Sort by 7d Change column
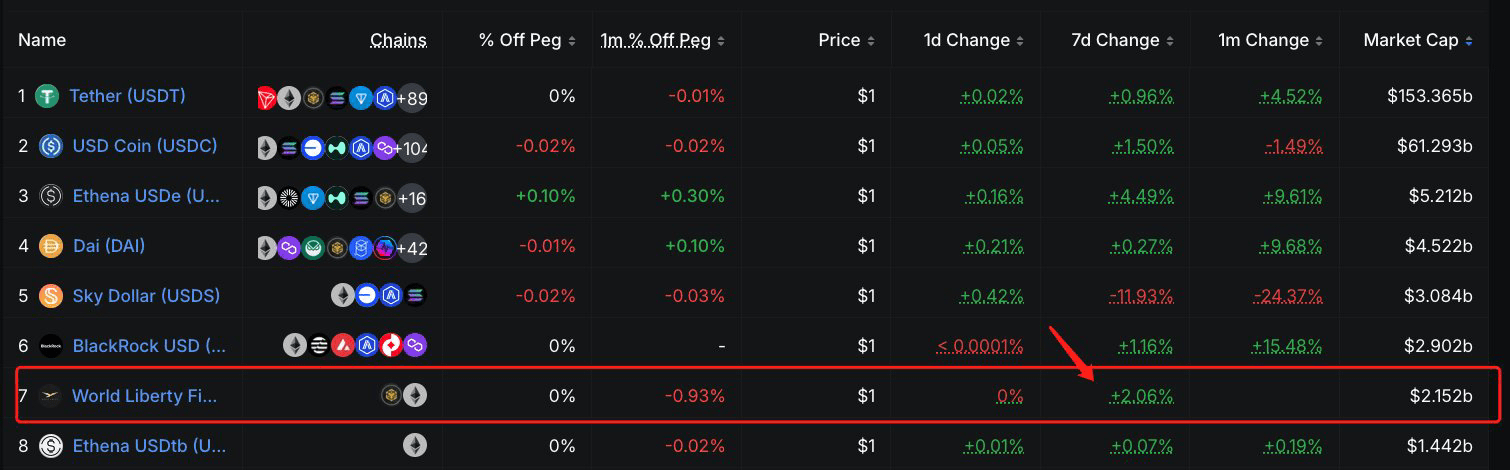The width and height of the screenshot is (1510, 470). pyautogui.click(x=1122, y=40)
